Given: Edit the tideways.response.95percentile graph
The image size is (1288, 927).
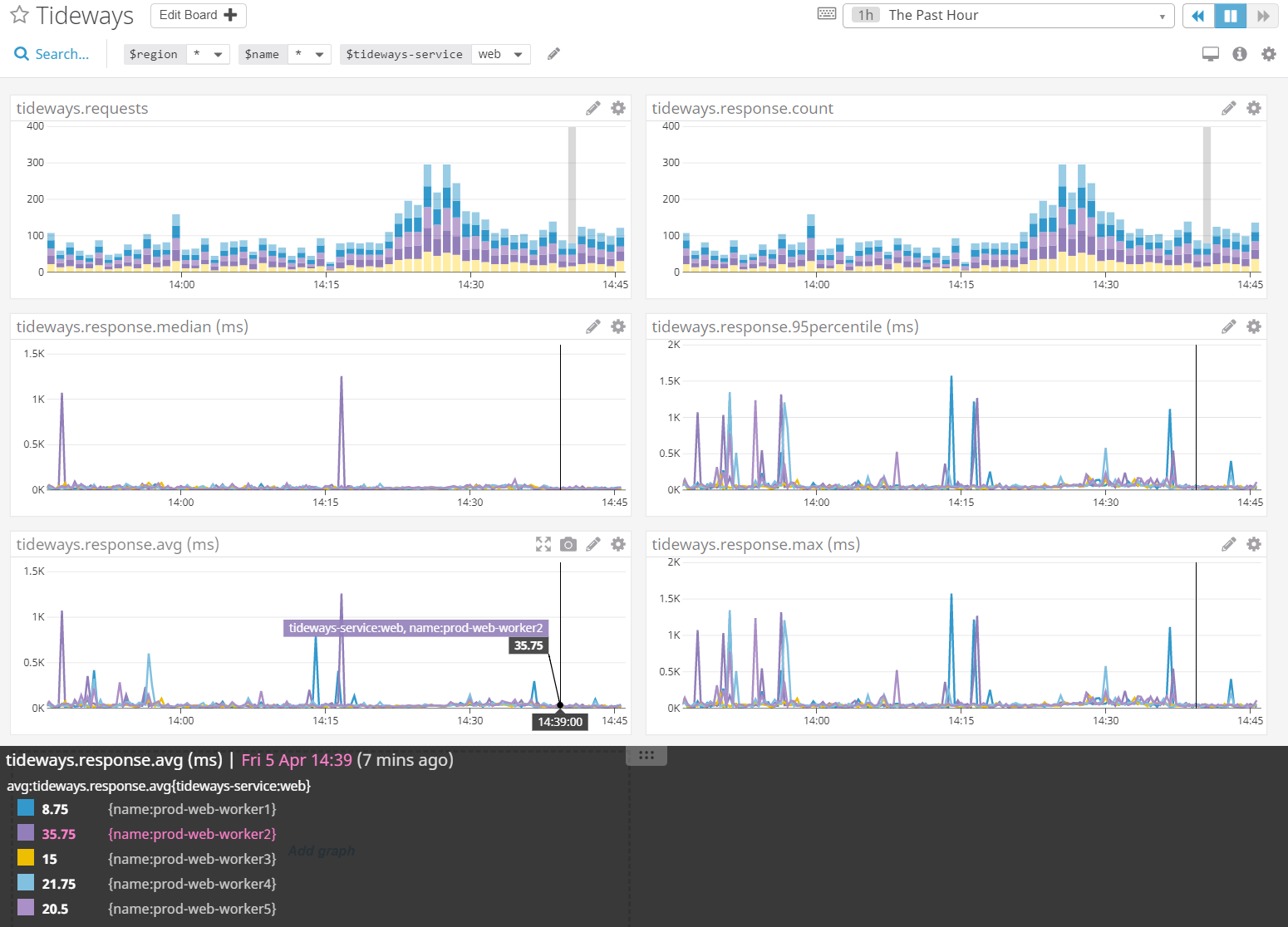Looking at the screenshot, I should coord(1229,326).
